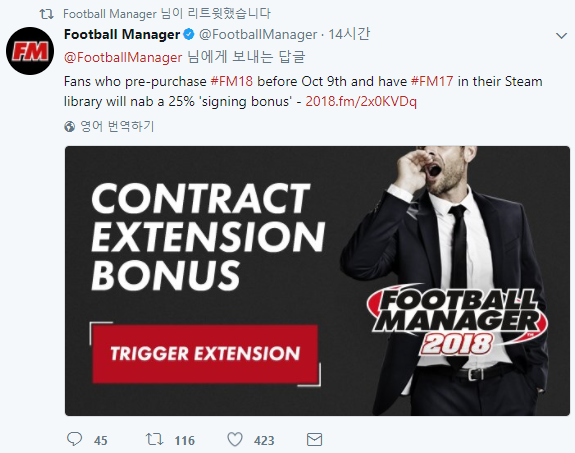Open the Contract Extension Bonus image
The image size is (575, 453).
click(317, 281)
